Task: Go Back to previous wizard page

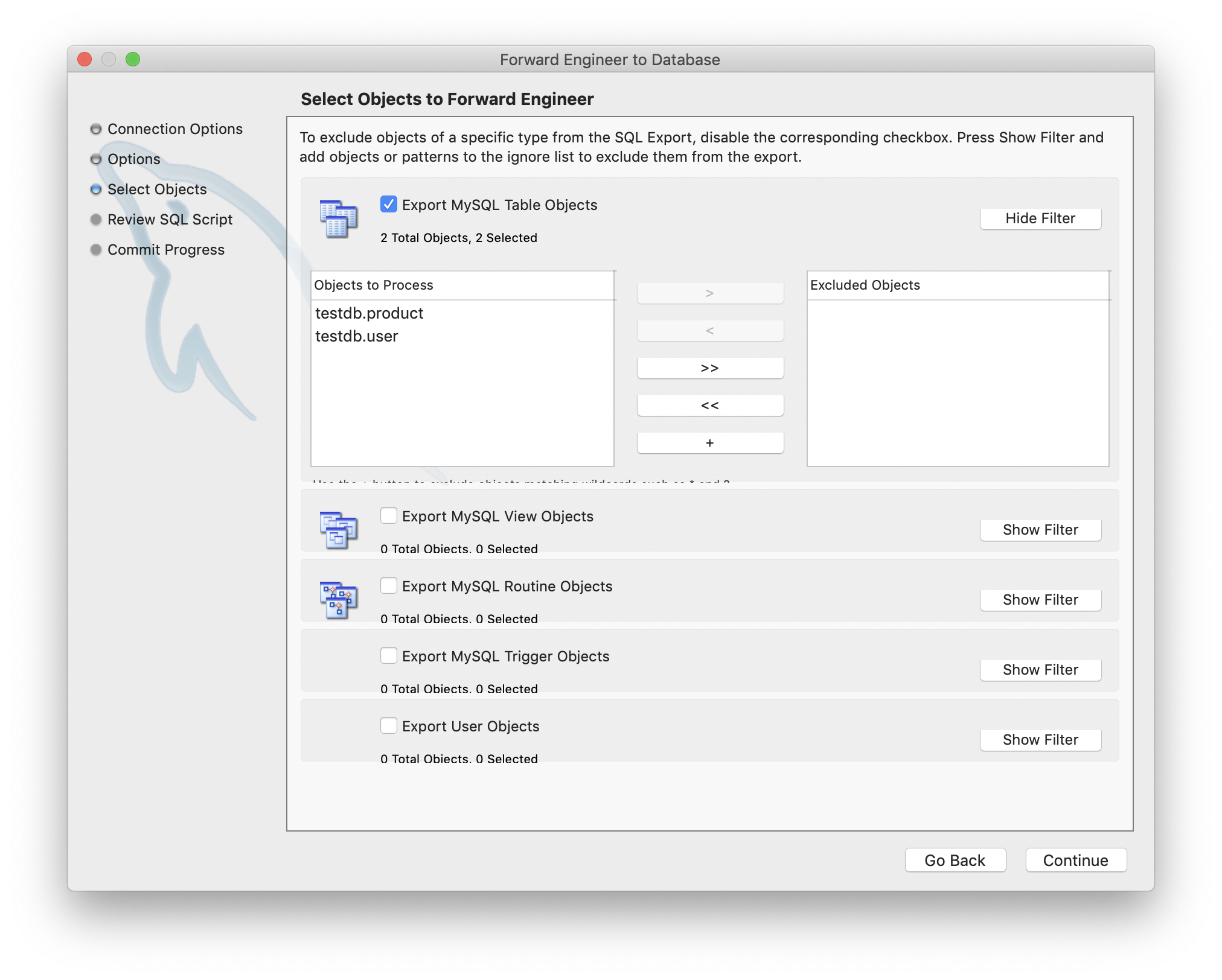Action: tap(955, 860)
